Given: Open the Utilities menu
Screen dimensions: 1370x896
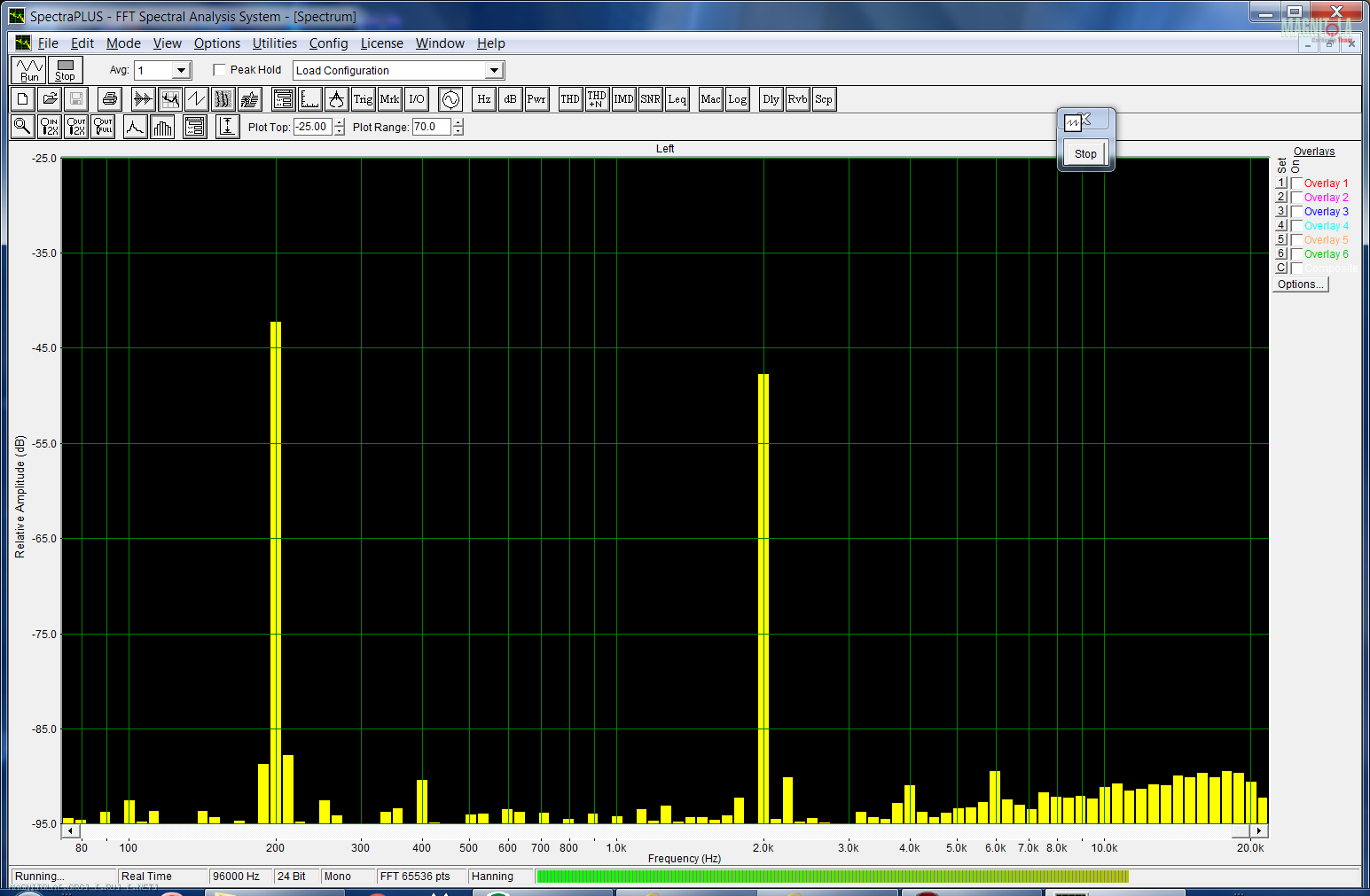Looking at the screenshot, I should (275, 43).
